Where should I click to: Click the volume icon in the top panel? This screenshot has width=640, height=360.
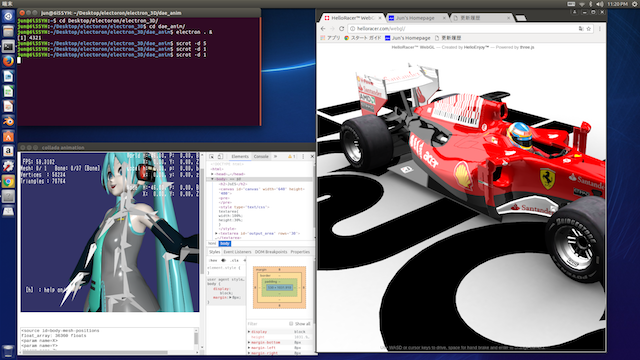pos(600,4)
